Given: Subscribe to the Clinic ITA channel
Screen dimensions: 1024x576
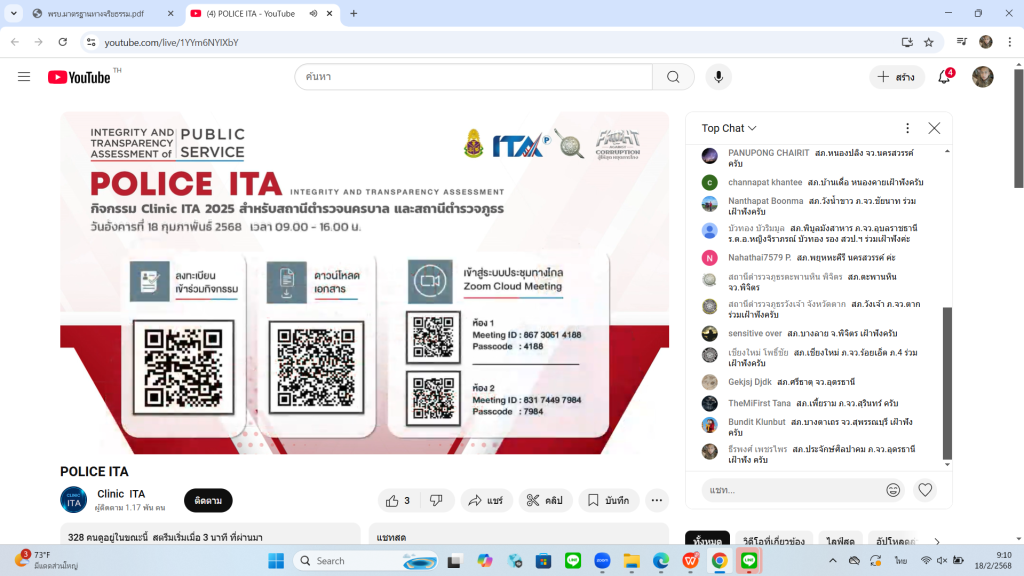Looking at the screenshot, I should click(208, 500).
